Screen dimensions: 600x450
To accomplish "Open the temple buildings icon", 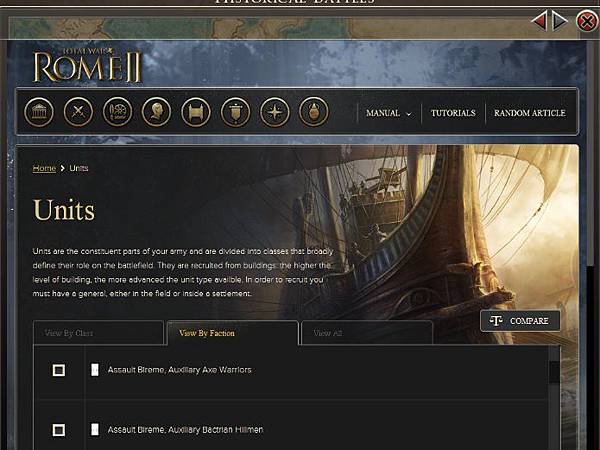I will [39, 112].
